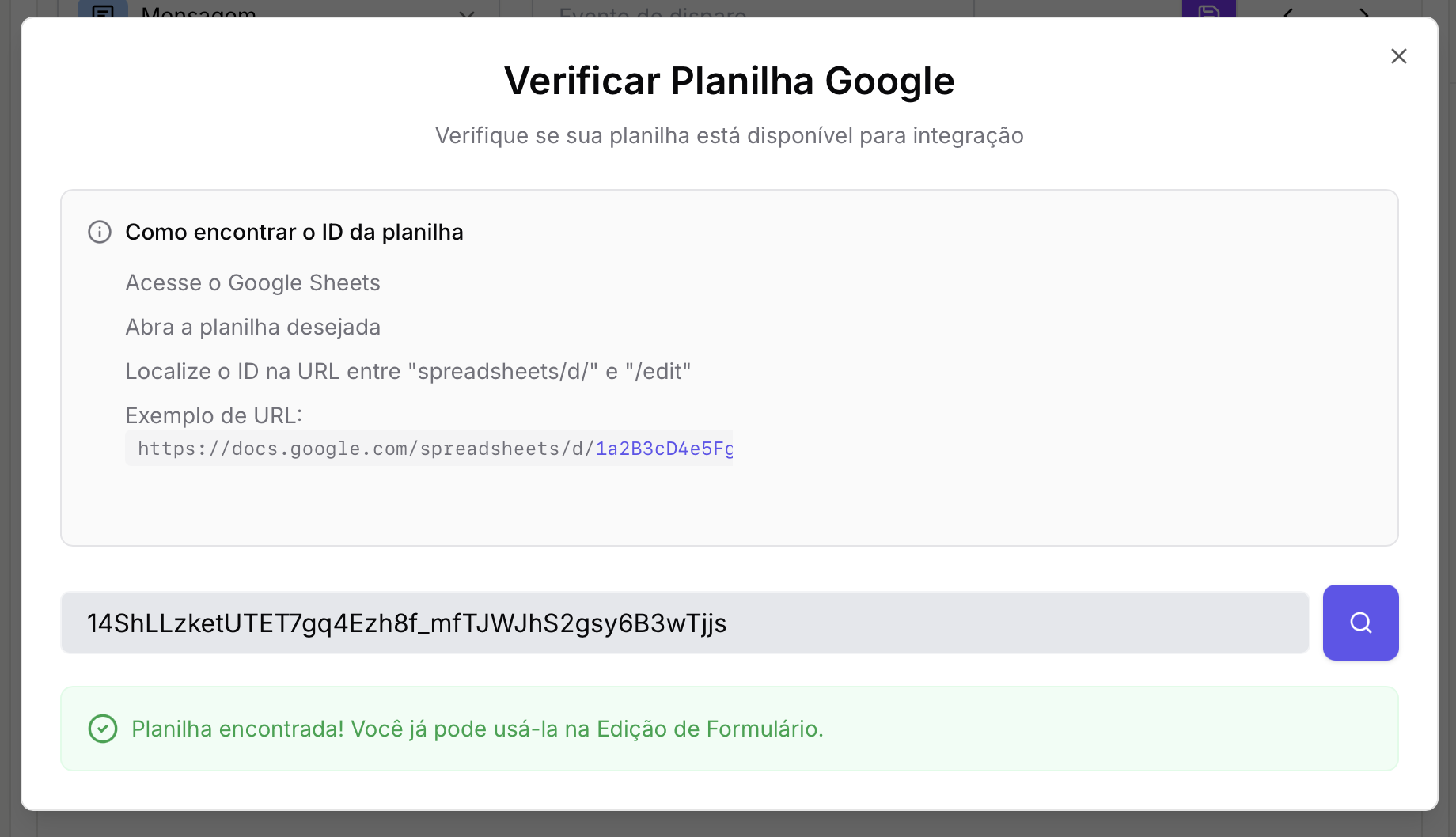The height and width of the screenshot is (837, 1456).
Task: Click the left chevron arrow at top
Action: coord(1289,12)
